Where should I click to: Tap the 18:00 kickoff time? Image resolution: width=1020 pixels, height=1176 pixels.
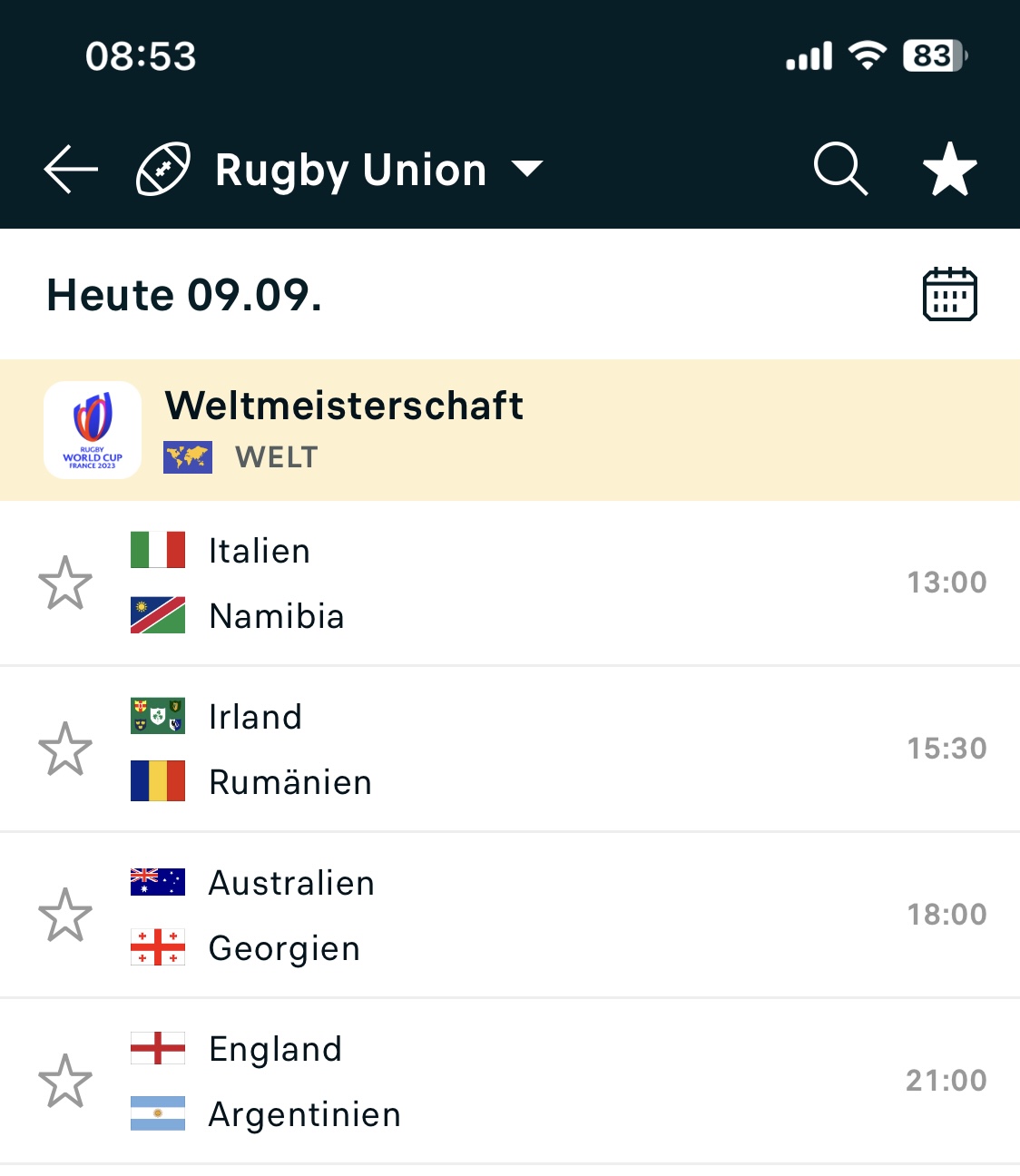[x=946, y=915]
